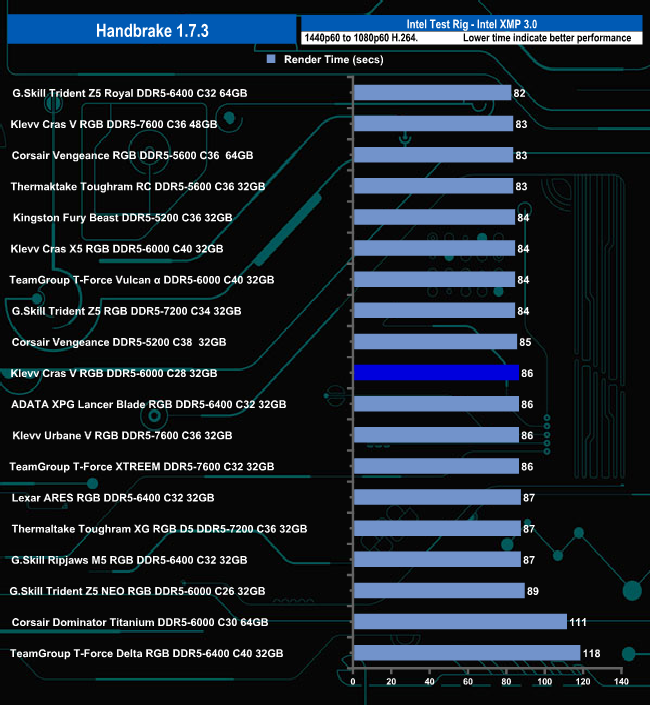Click the 85 value beside Corsair Vengeance DDR5-5200
650x705 pixels.
click(525, 342)
